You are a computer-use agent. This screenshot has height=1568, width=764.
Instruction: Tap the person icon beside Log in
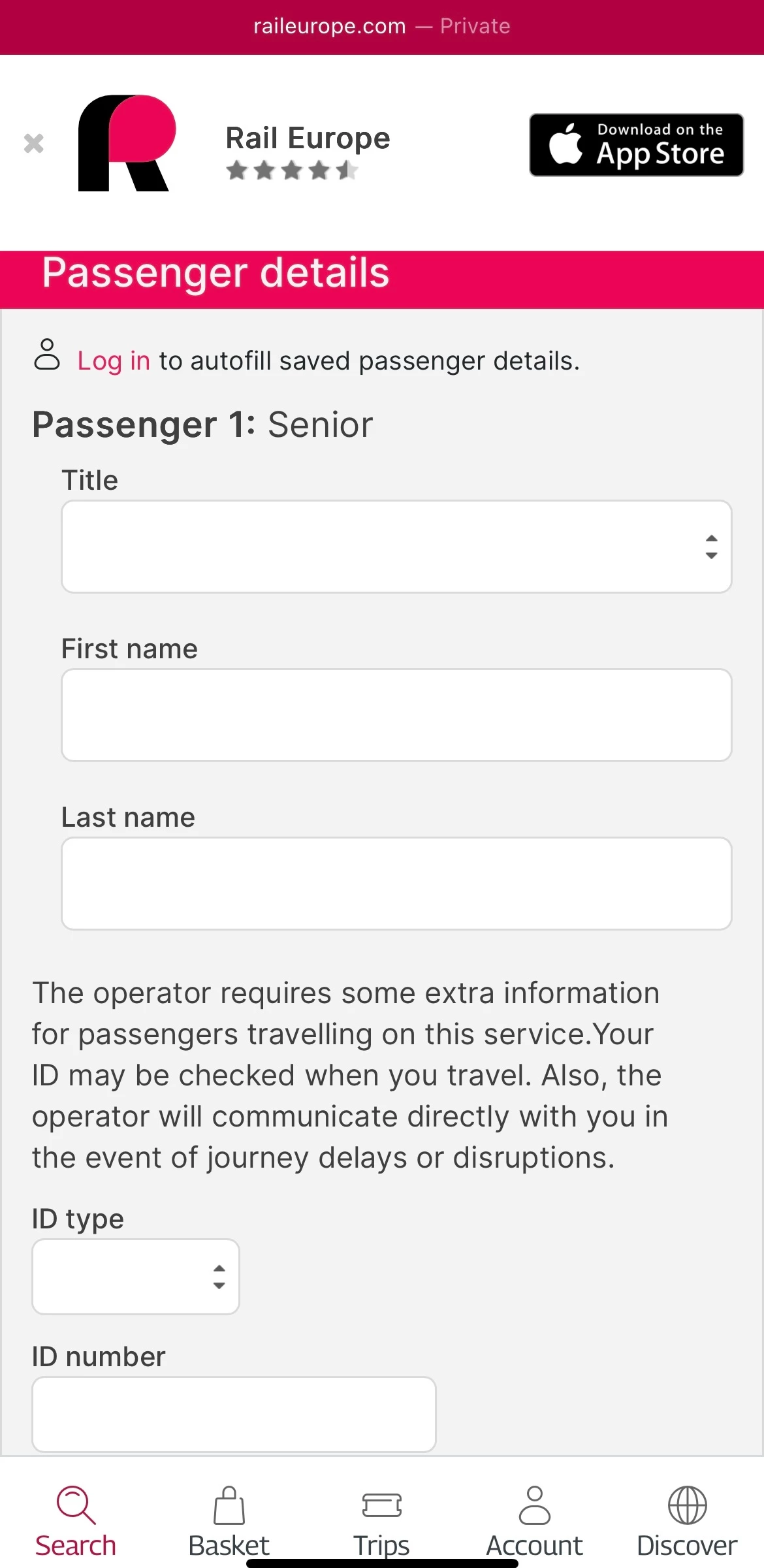pos(47,355)
